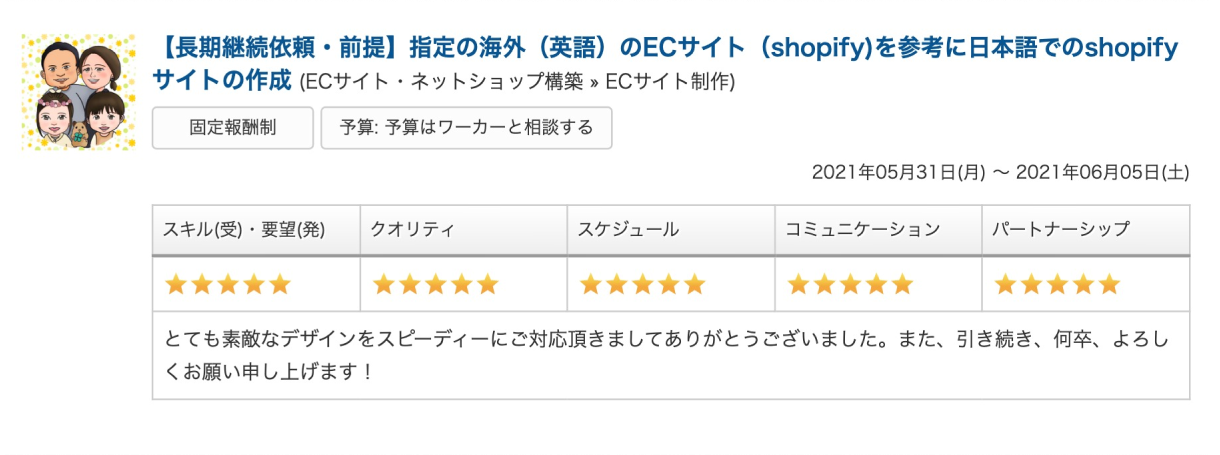Select the パートナーシップ column header
The width and height of the screenshot is (1220, 455).
1060,229
